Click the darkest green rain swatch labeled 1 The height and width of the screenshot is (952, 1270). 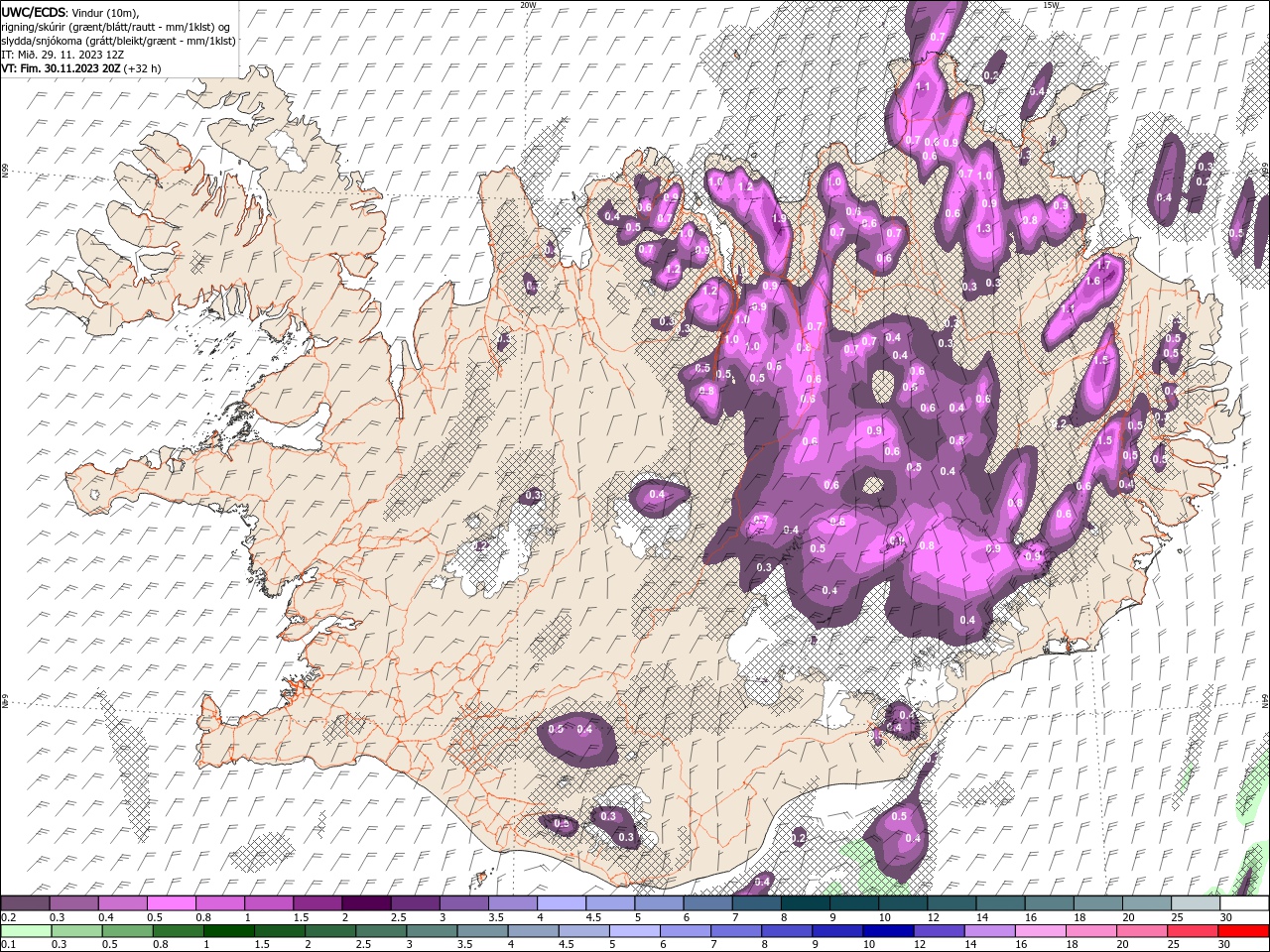point(228,931)
